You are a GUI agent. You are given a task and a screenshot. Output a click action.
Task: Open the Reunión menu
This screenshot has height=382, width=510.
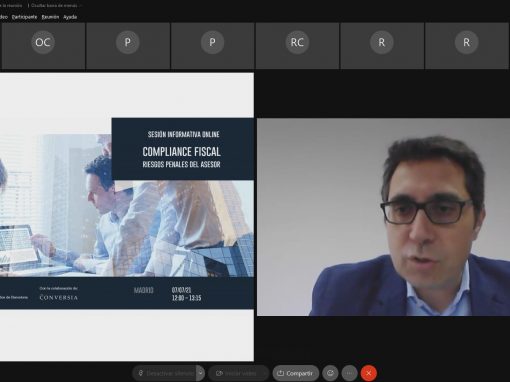[x=50, y=17]
